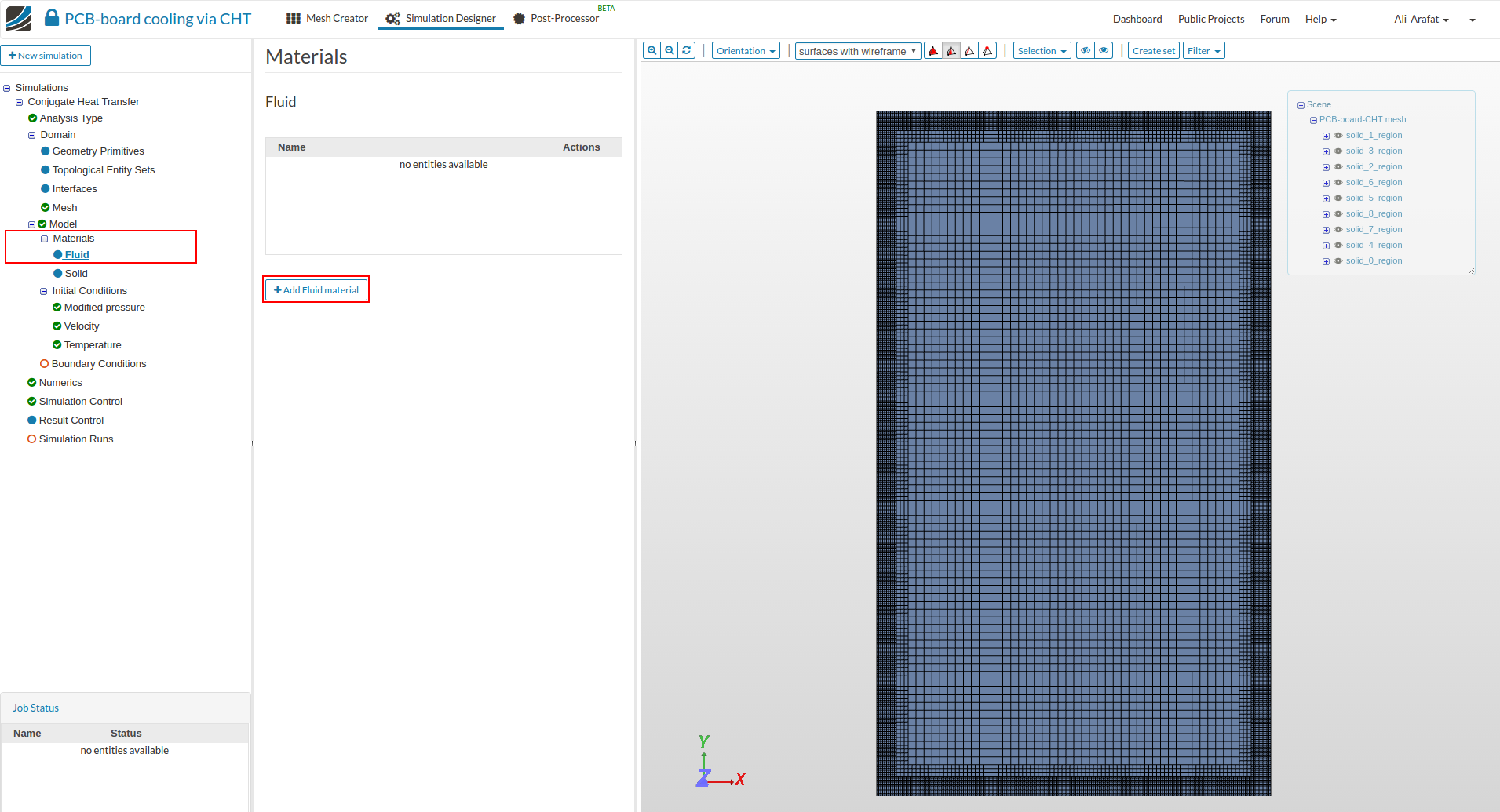The width and height of the screenshot is (1500, 812).
Task: Toggle visibility of solid_8_region
Action: (1338, 214)
